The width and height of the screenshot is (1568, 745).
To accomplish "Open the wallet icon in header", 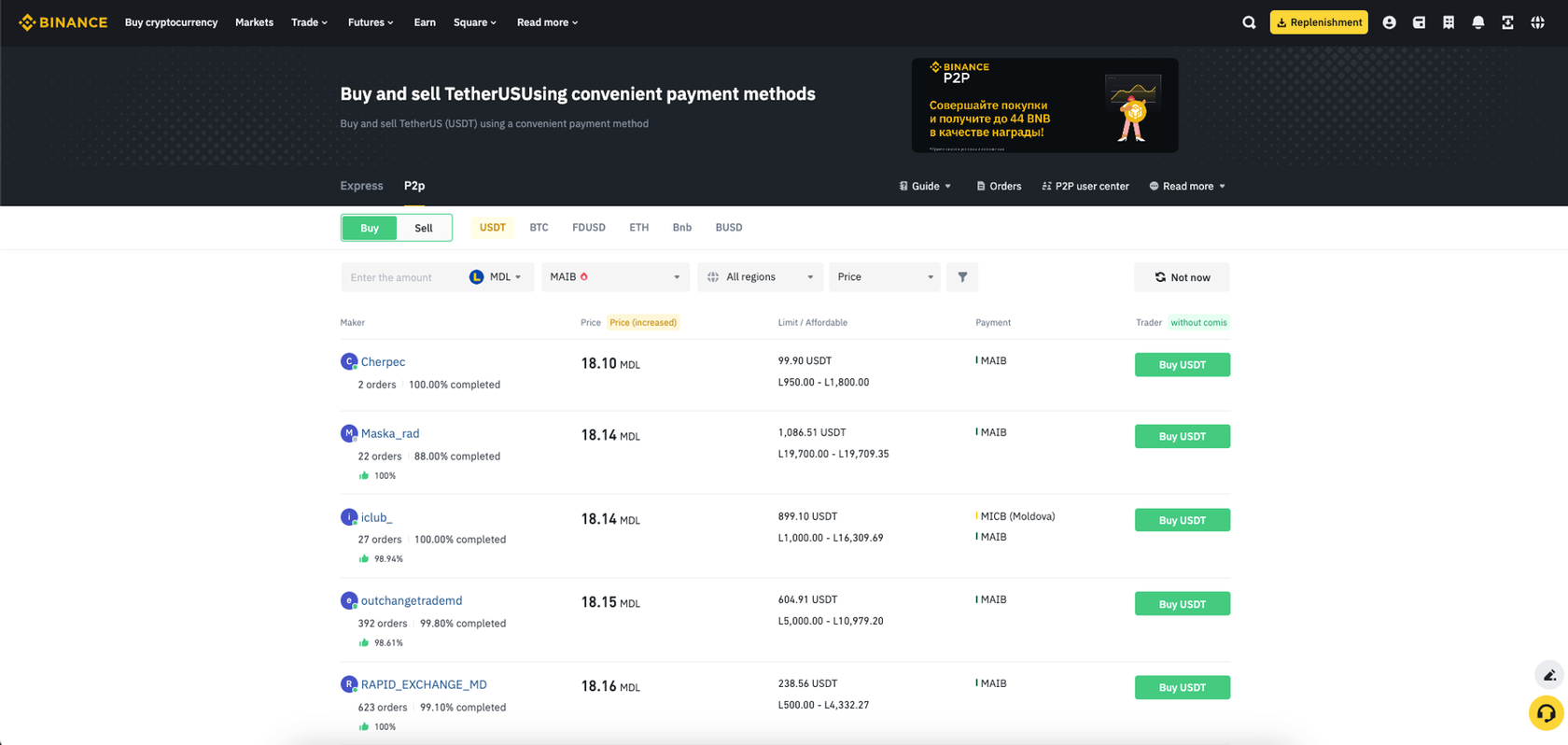I will (1419, 22).
